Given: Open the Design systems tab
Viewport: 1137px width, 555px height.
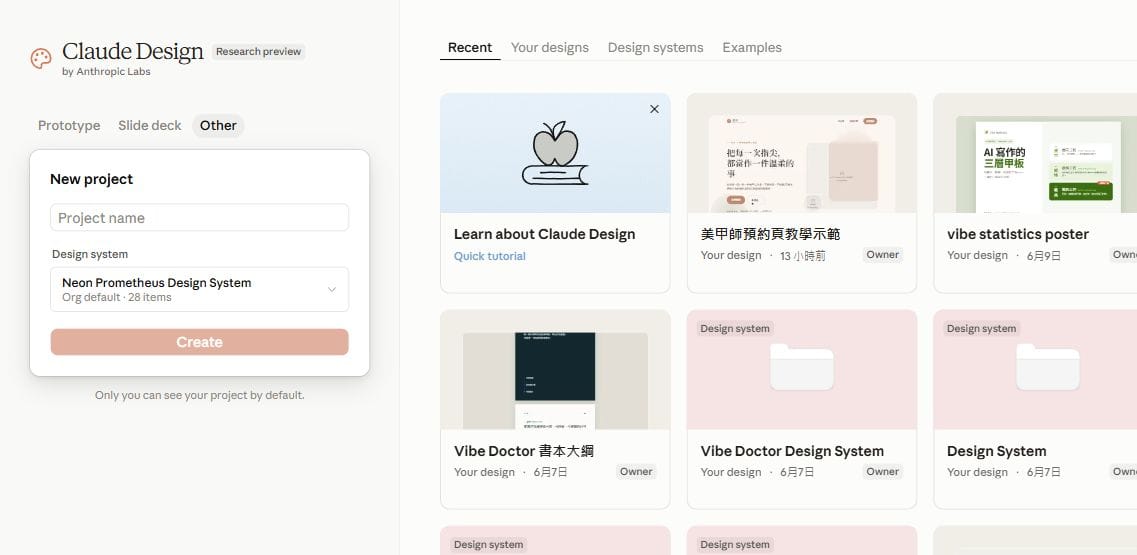Looking at the screenshot, I should coord(656,47).
